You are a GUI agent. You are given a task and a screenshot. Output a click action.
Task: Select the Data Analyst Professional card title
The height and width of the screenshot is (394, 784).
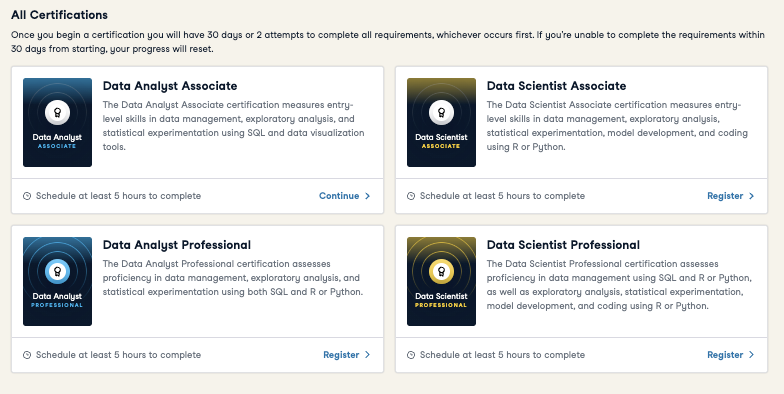click(x=177, y=245)
